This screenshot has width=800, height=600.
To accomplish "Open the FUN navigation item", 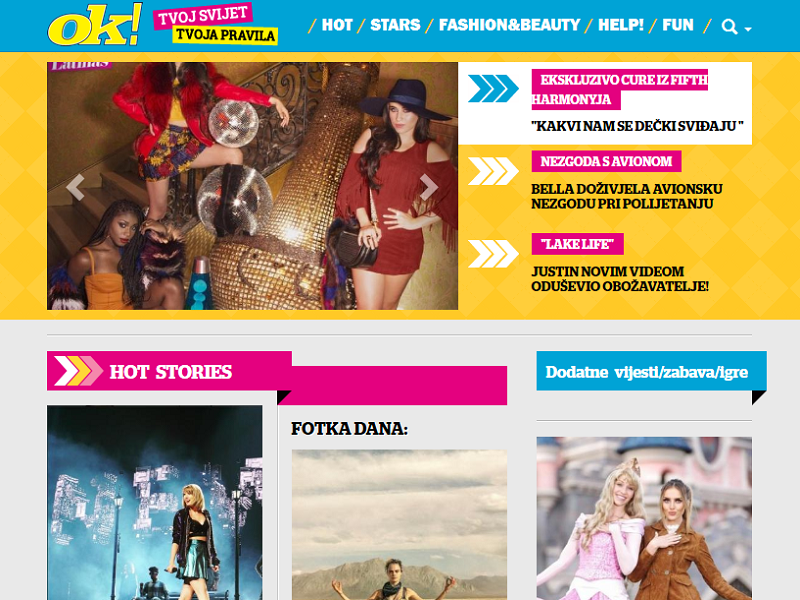I will [x=678, y=25].
